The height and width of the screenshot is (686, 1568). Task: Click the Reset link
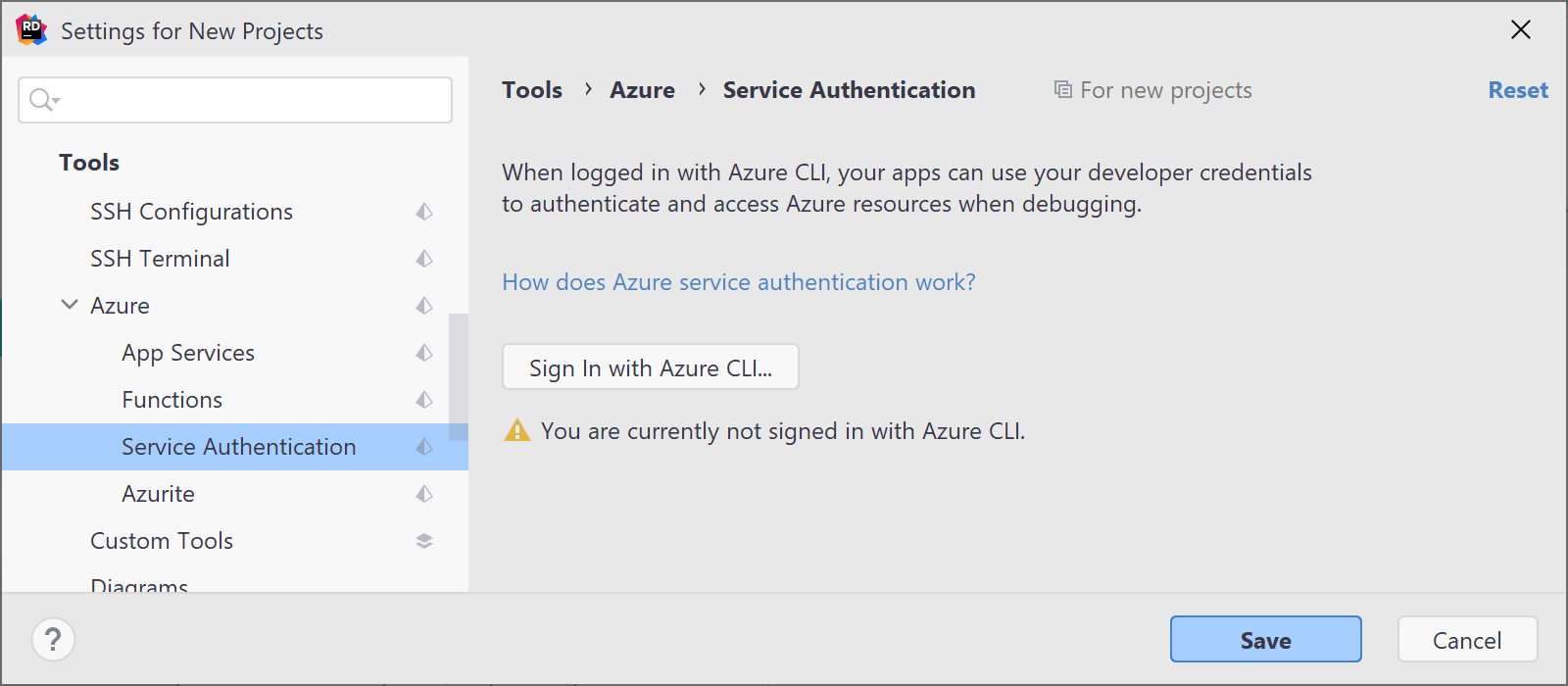tap(1517, 89)
